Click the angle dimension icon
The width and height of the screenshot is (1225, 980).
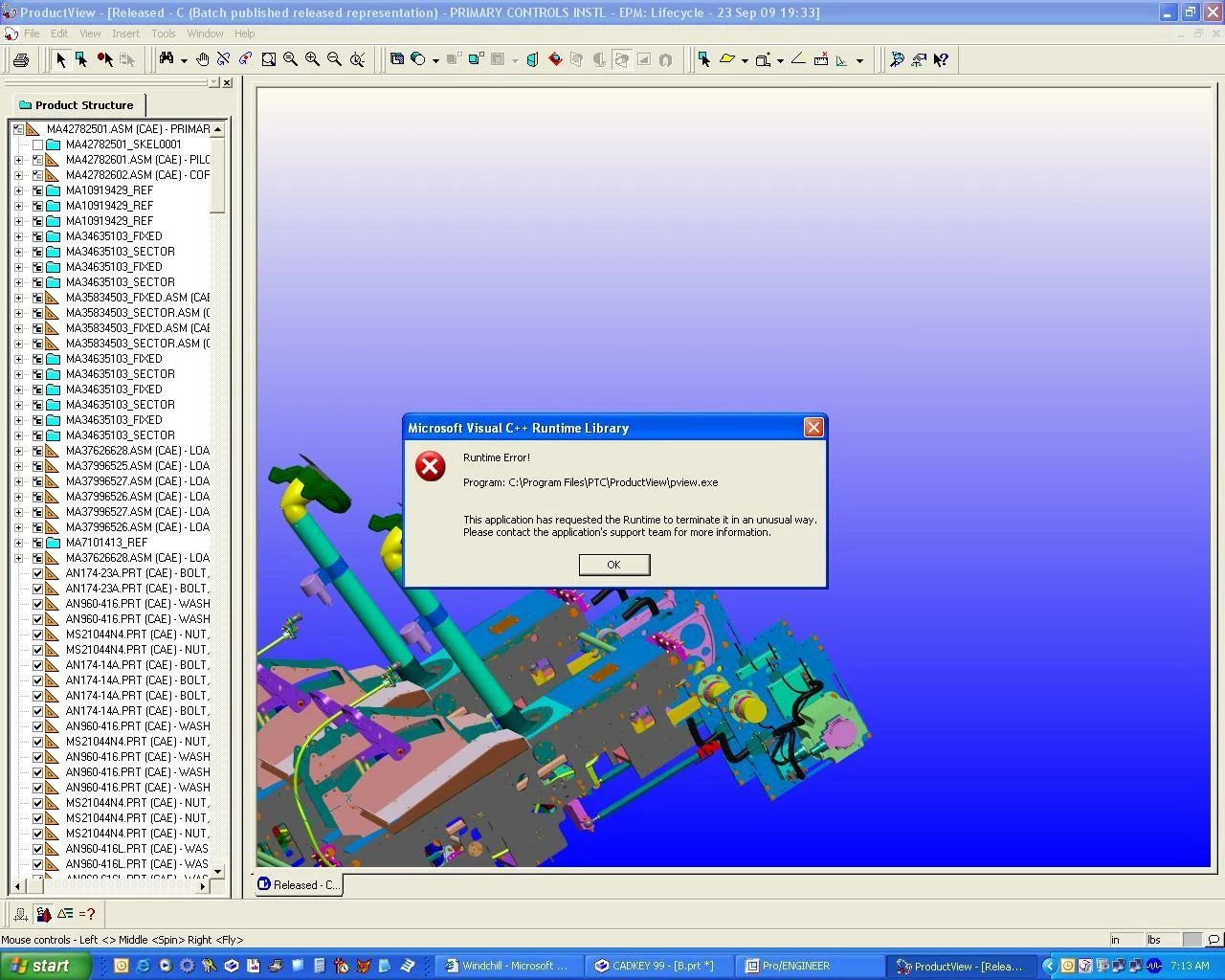(842, 59)
